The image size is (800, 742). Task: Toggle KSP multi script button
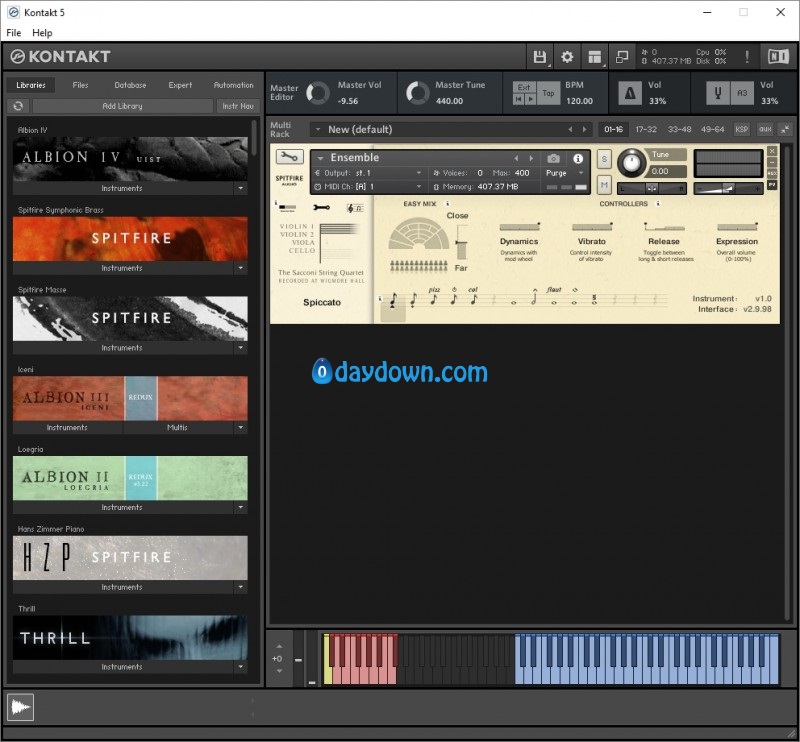pyautogui.click(x=742, y=129)
